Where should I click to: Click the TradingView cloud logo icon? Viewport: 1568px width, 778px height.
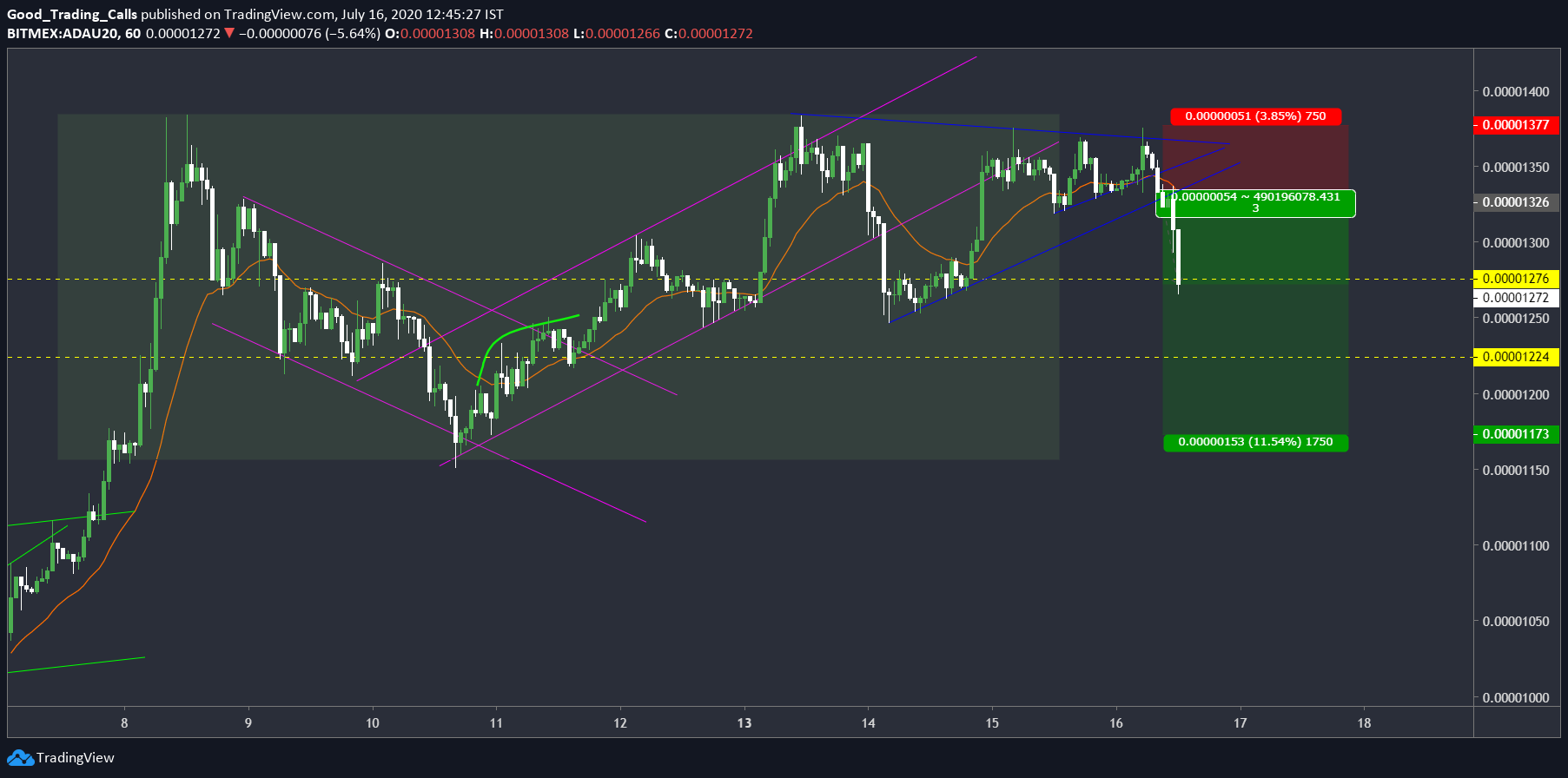pyautogui.click(x=20, y=758)
